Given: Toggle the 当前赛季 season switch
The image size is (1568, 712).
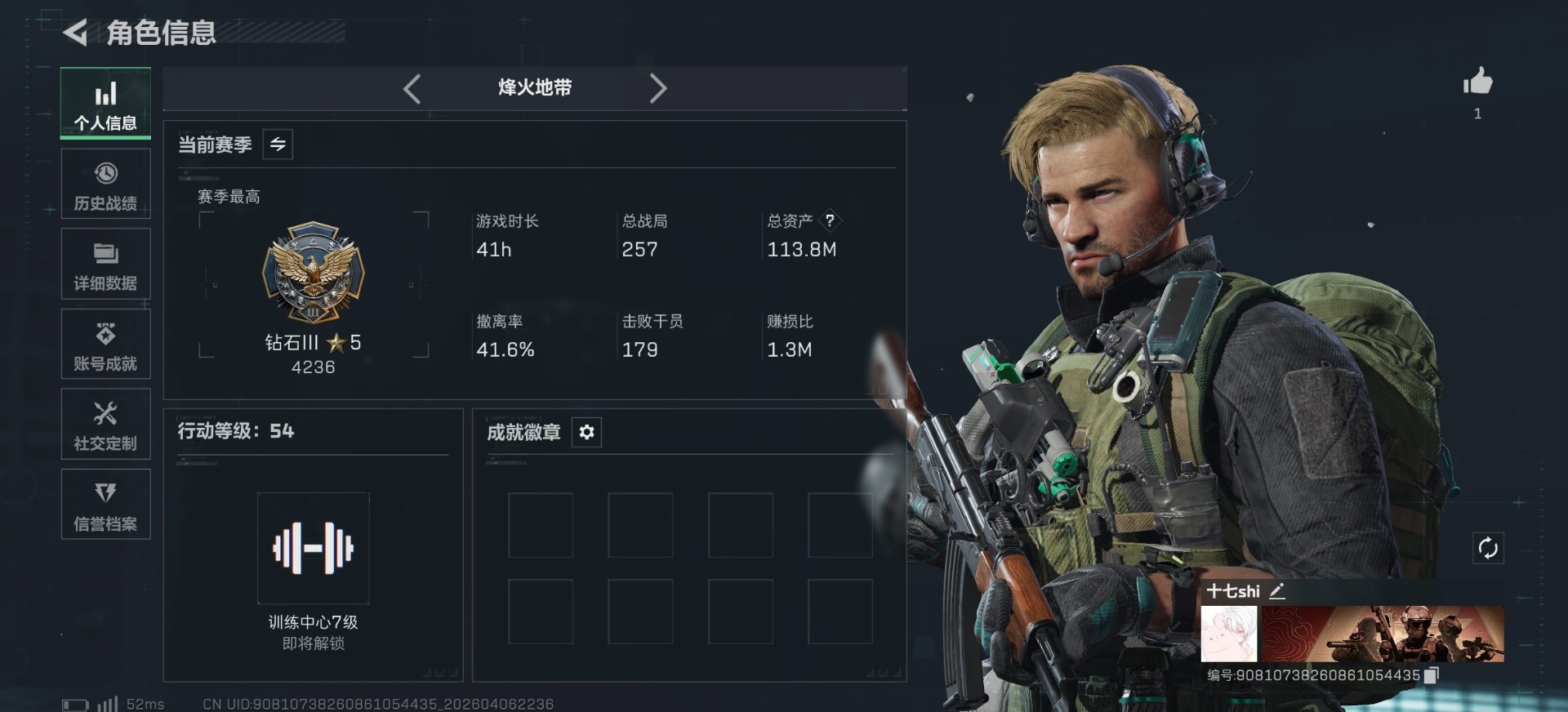Looking at the screenshot, I should click(x=278, y=145).
